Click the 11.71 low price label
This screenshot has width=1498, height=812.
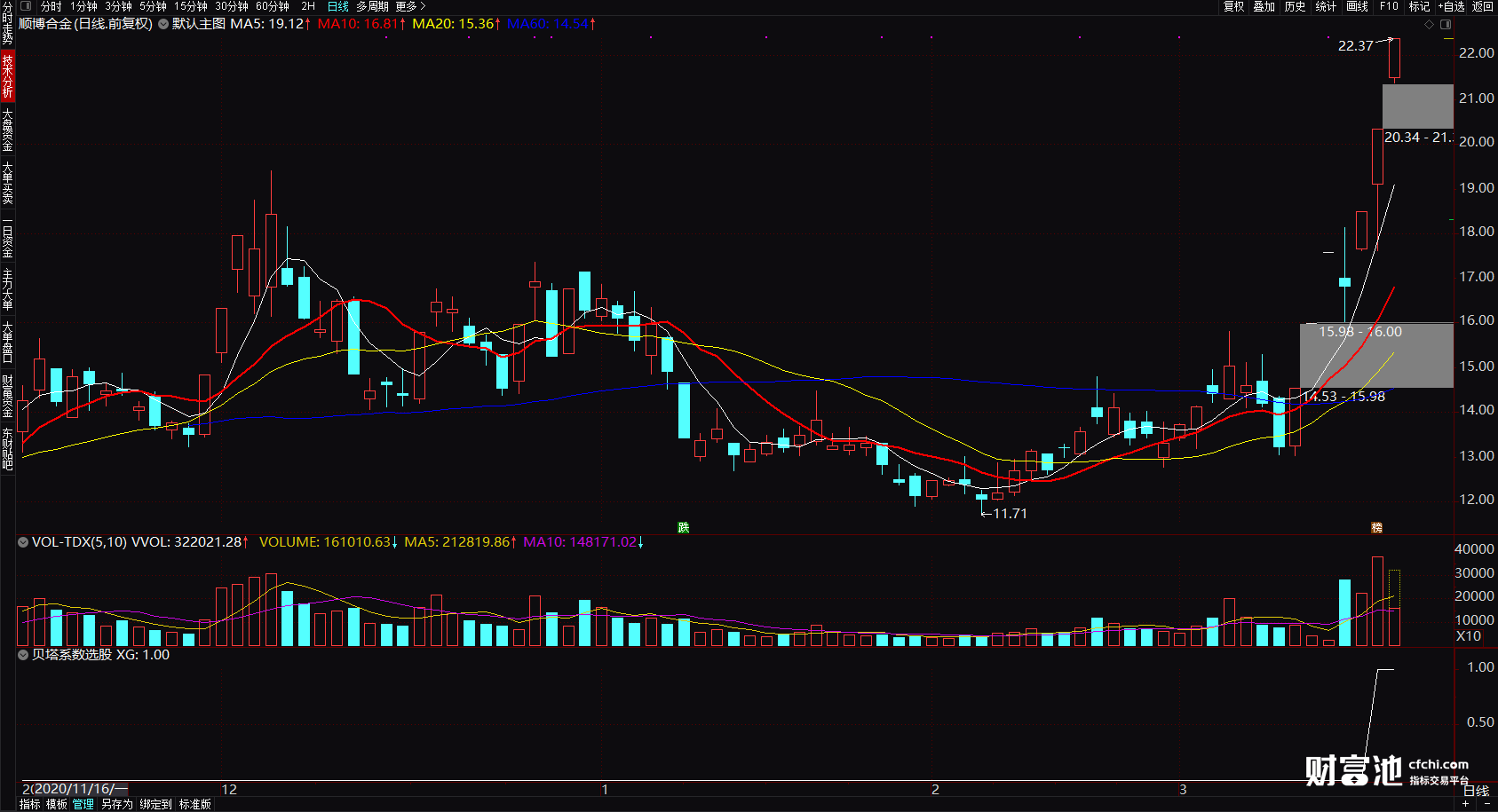(1010, 513)
